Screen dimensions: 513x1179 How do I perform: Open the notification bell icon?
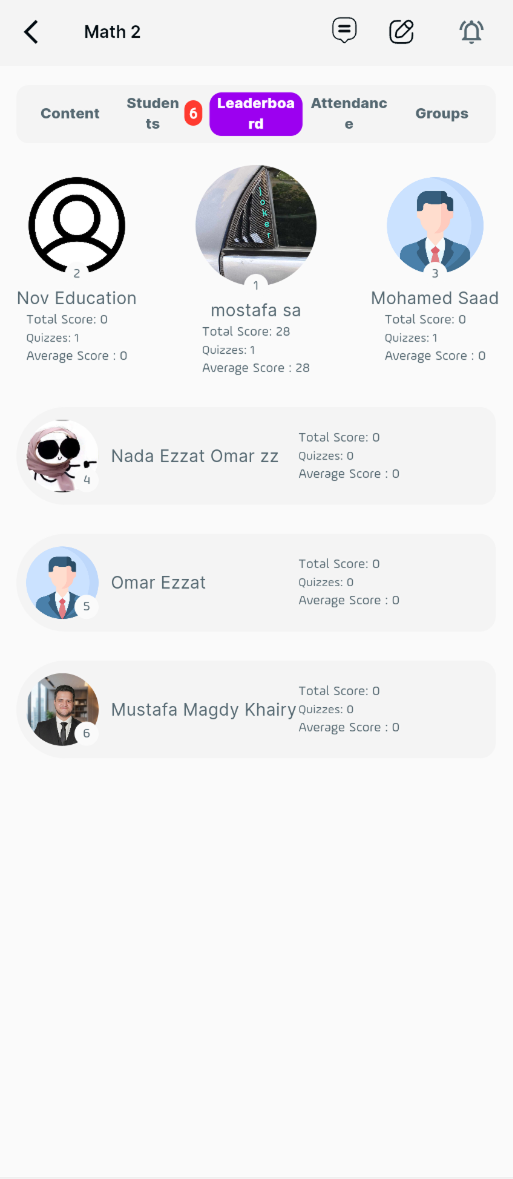point(472,32)
